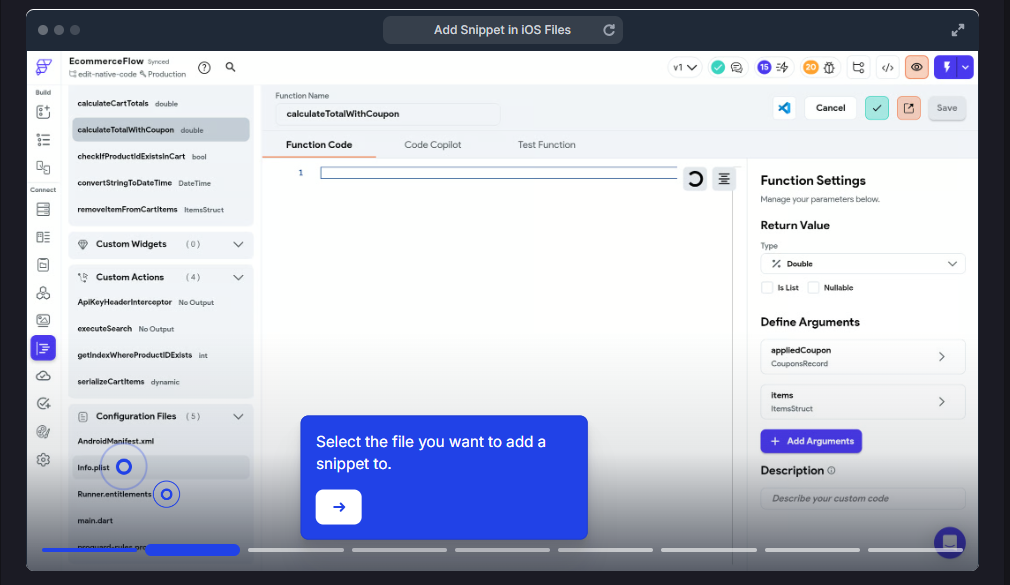Click the format code alignment icon
The image size is (1010, 585).
724,178
